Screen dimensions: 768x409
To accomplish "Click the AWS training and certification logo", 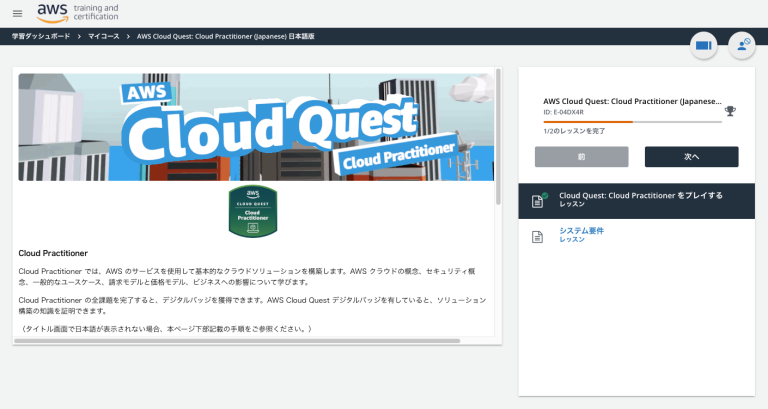I will 77,13.
